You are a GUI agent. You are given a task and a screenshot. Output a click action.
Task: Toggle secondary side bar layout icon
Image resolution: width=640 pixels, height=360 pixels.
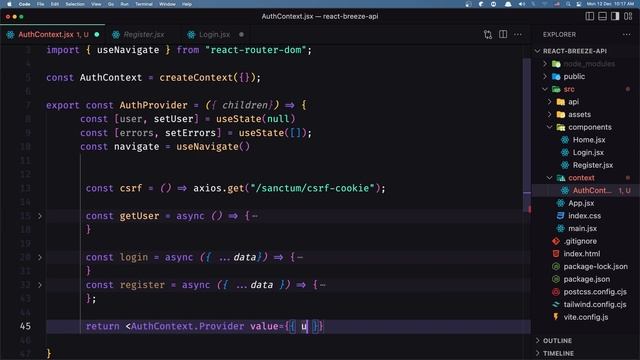tap(615, 16)
